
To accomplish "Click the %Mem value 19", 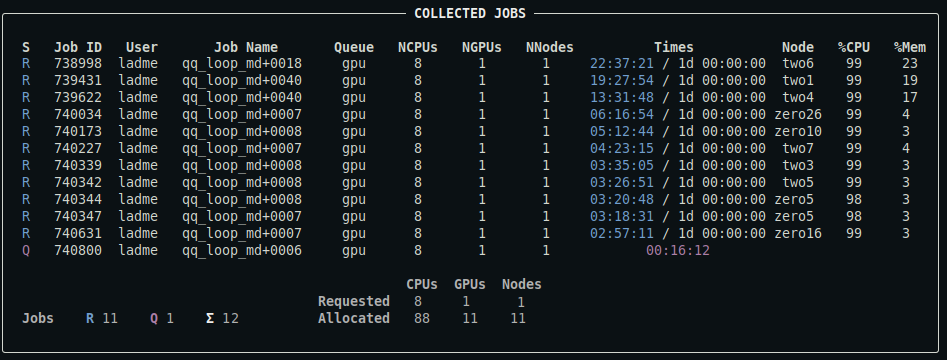I will (910, 80).
